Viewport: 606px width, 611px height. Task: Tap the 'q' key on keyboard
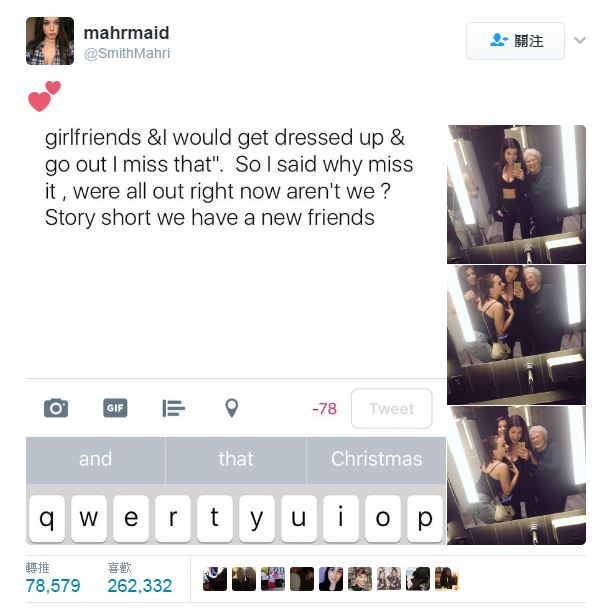[47, 519]
